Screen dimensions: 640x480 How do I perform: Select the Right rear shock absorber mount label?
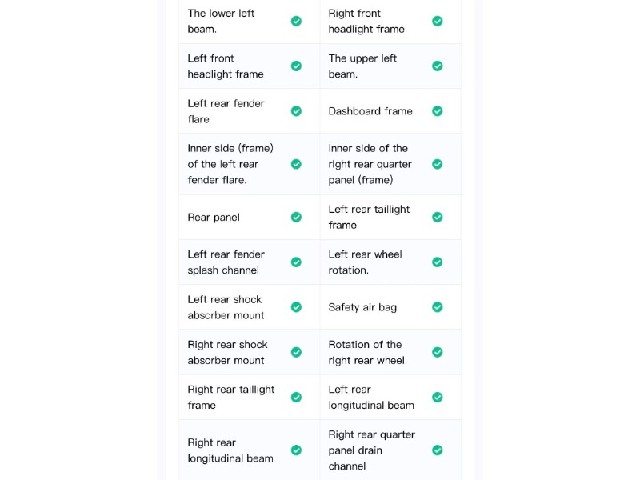pyautogui.click(x=227, y=352)
